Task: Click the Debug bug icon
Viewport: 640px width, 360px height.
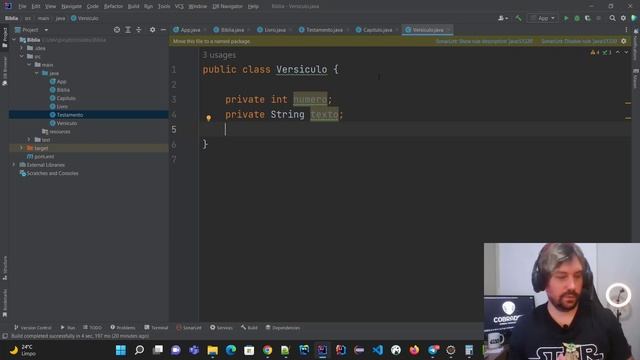Action: pos(577,18)
